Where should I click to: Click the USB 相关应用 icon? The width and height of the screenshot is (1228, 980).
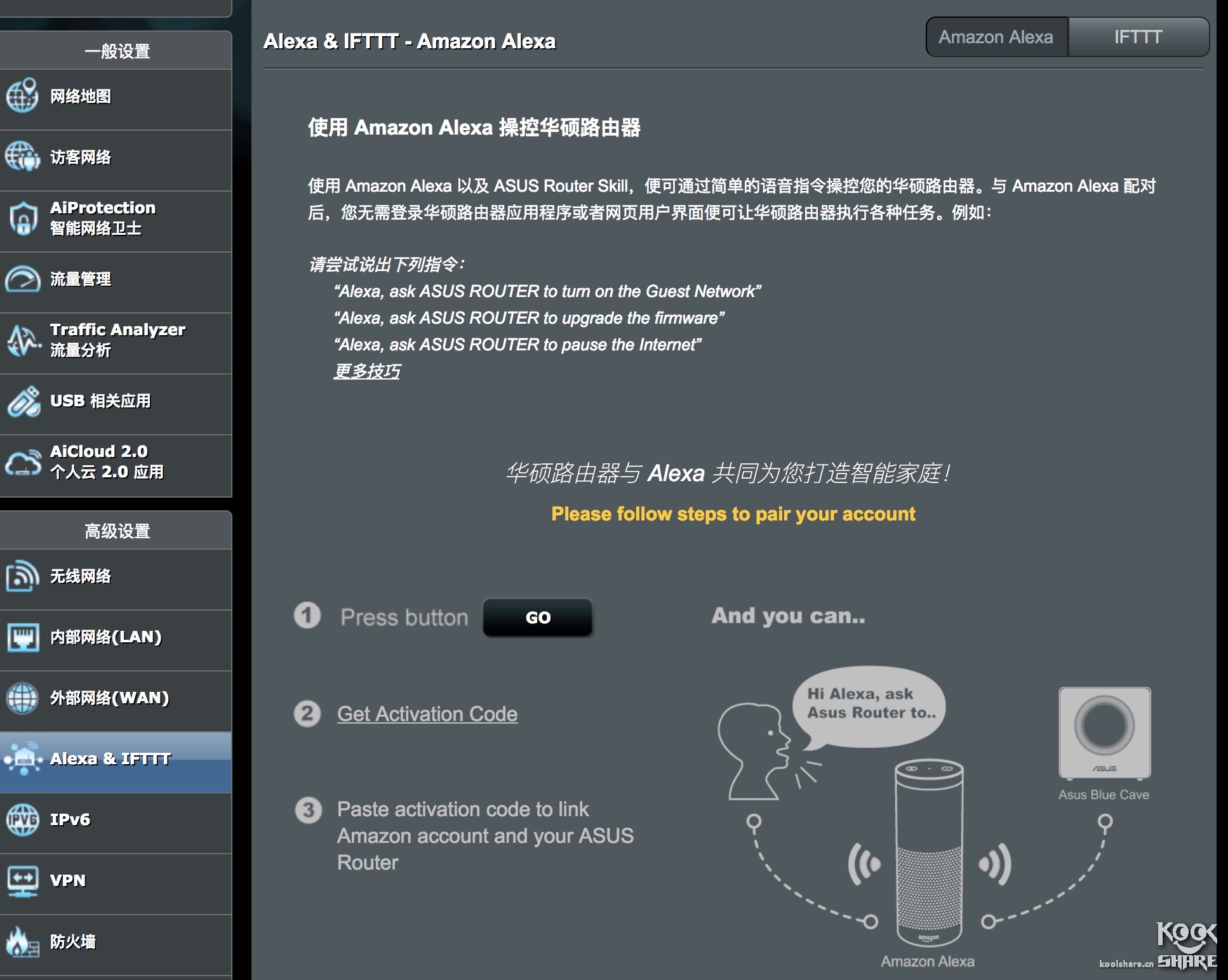[23, 401]
